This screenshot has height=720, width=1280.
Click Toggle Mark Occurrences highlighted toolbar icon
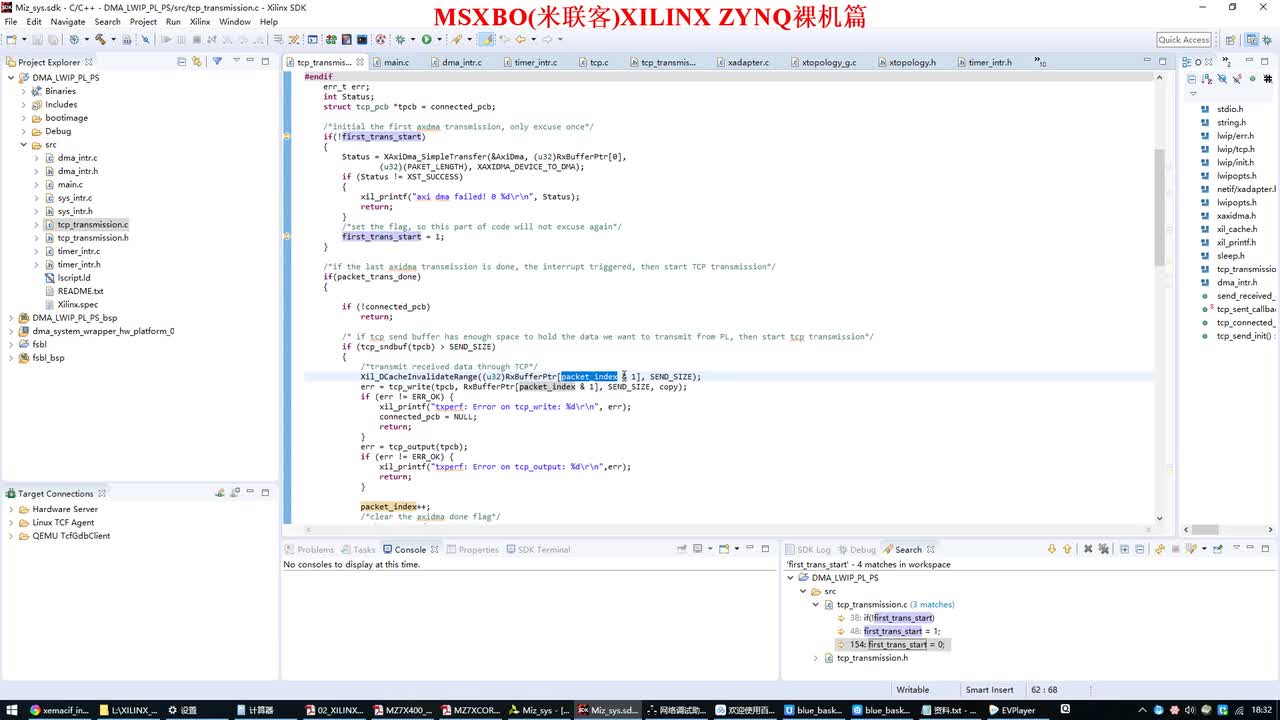tap(487, 40)
